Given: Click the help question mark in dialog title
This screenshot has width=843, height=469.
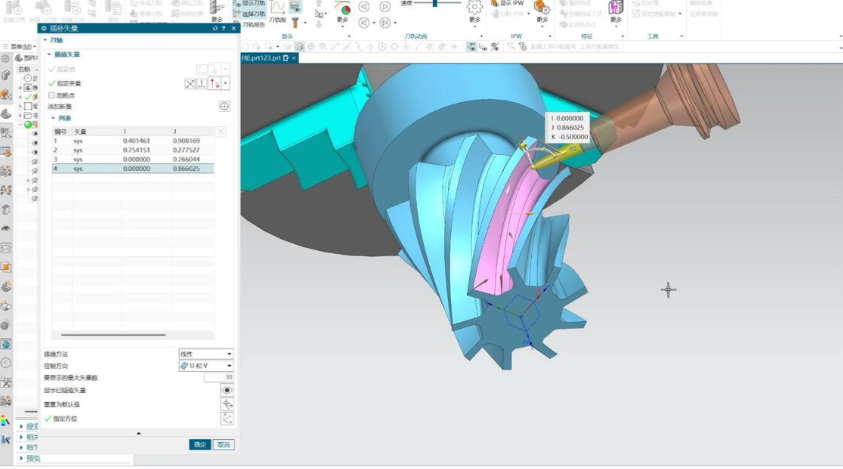Looking at the screenshot, I should 224,28.
